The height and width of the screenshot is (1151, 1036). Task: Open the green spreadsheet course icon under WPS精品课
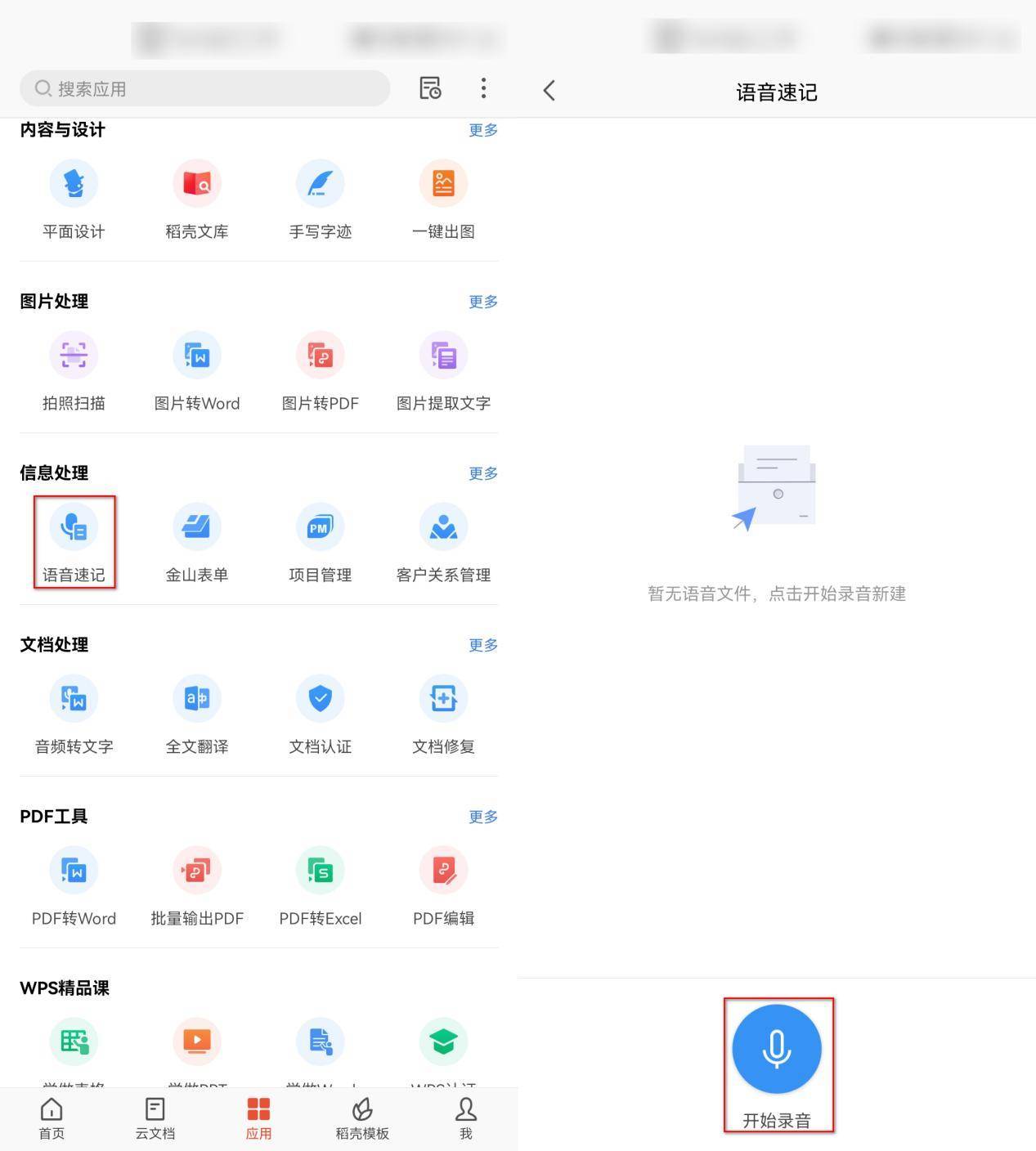point(74,1041)
